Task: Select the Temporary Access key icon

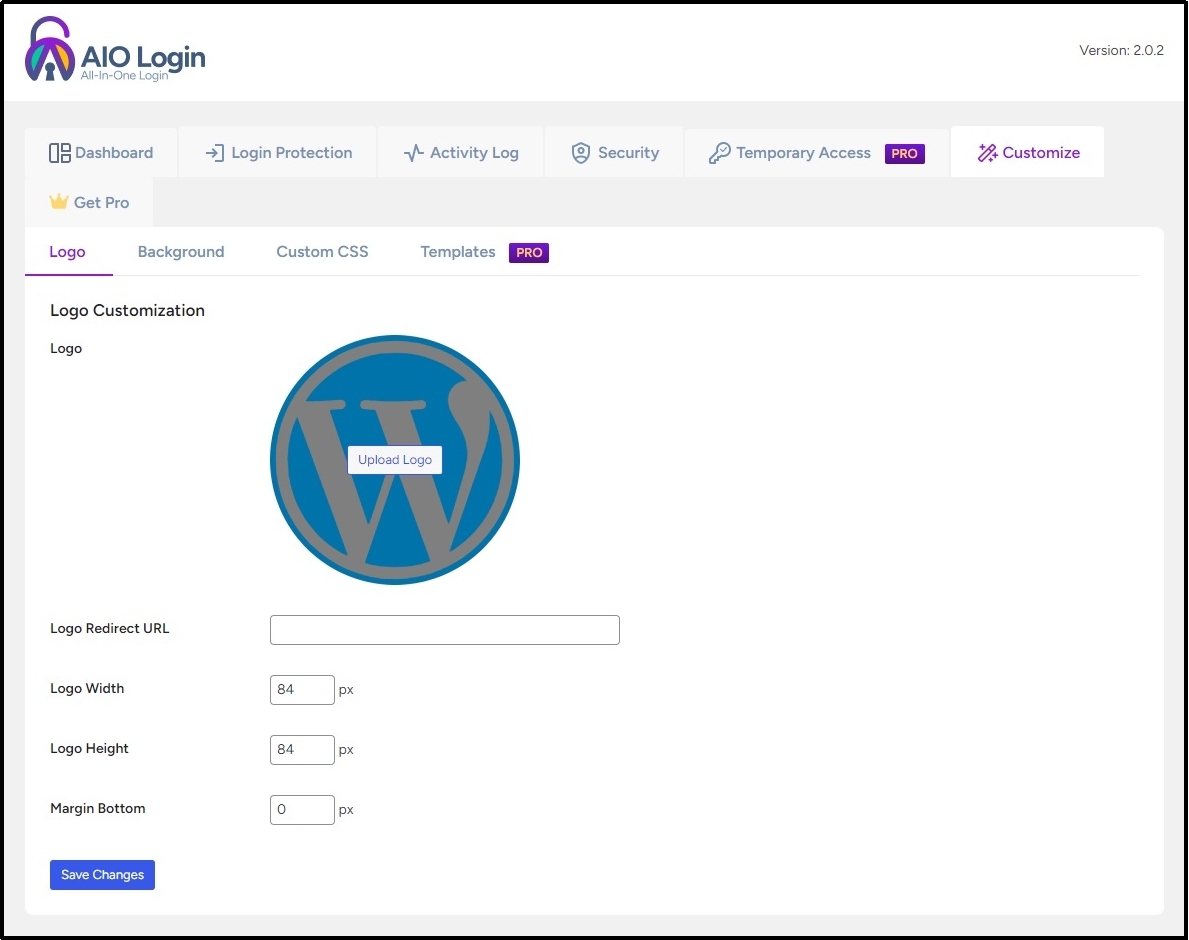Action: click(720, 153)
